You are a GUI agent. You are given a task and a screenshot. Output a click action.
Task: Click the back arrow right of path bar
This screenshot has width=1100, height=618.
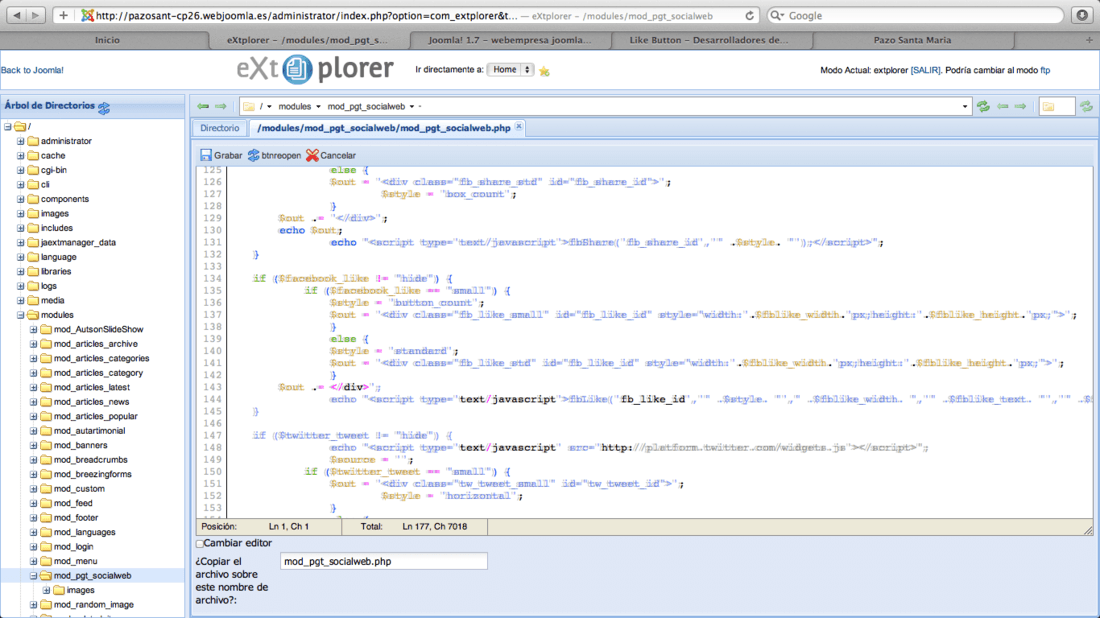pyautogui.click(x=1002, y=107)
